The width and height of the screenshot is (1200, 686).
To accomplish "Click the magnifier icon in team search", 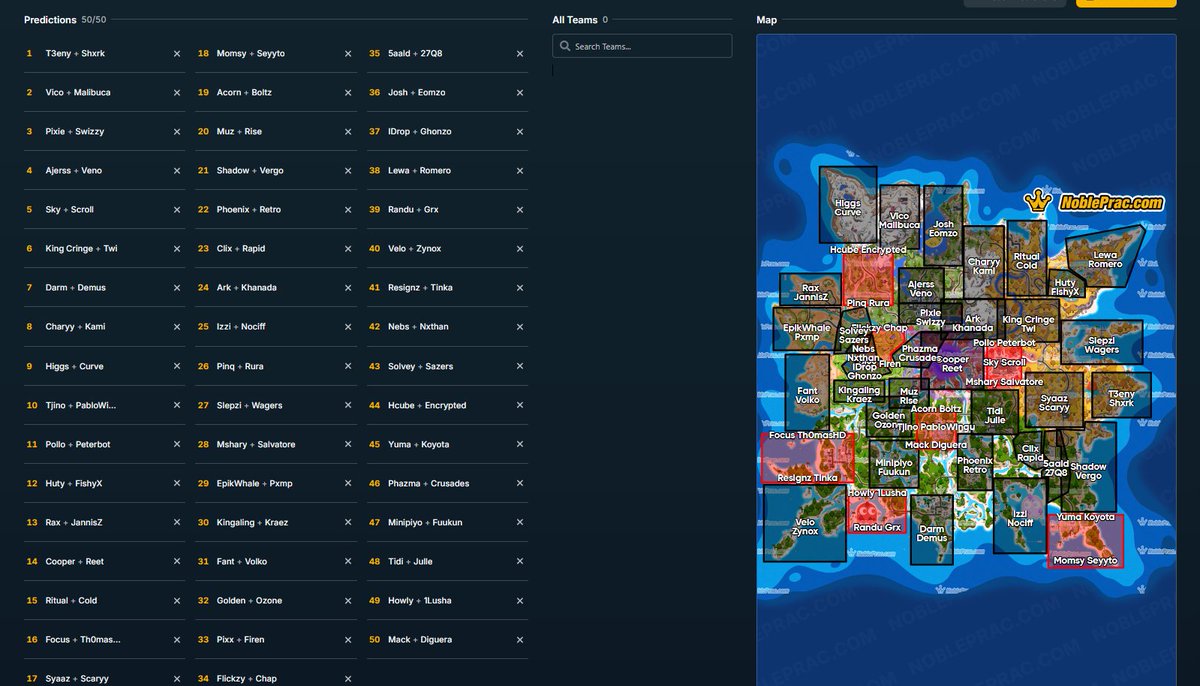I will click(566, 46).
